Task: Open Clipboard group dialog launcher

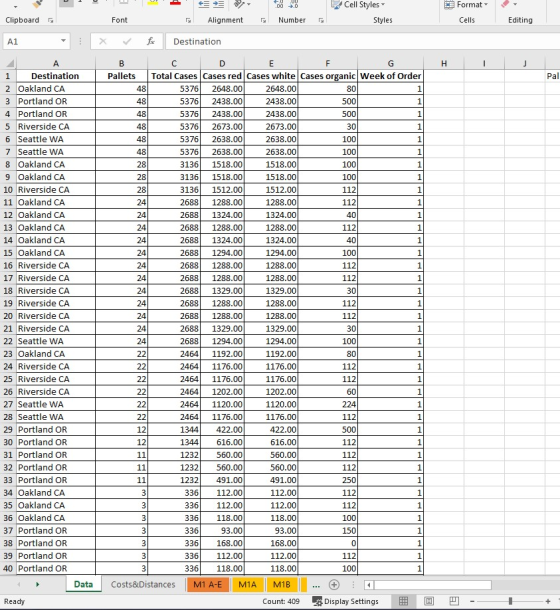Action: (x=51, y=20)
